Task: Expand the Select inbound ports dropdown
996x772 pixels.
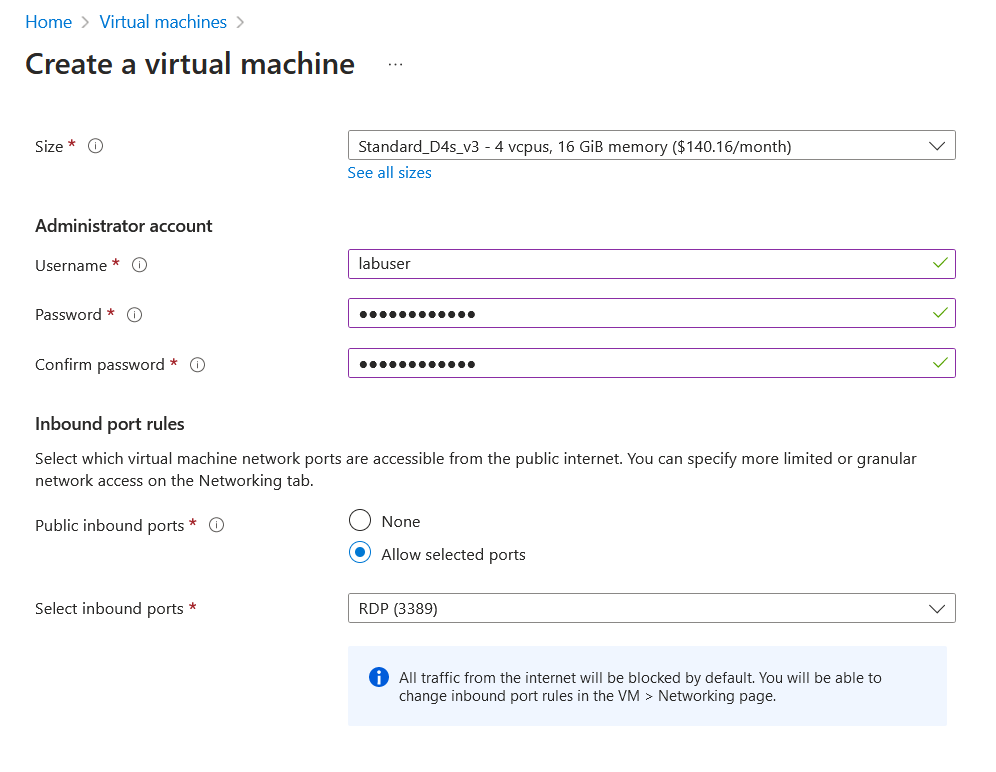Action: pos(651,608)
